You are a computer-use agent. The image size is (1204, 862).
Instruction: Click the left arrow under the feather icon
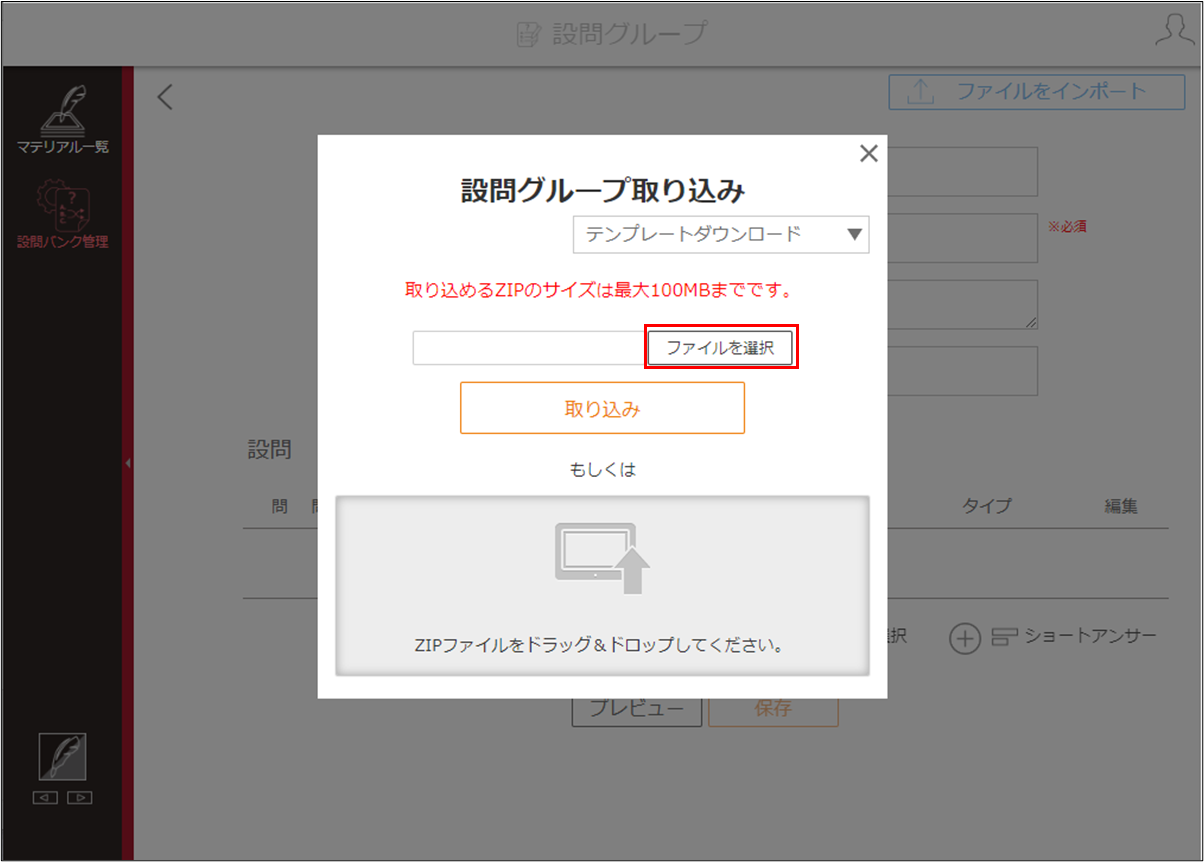tap(44, 797)
